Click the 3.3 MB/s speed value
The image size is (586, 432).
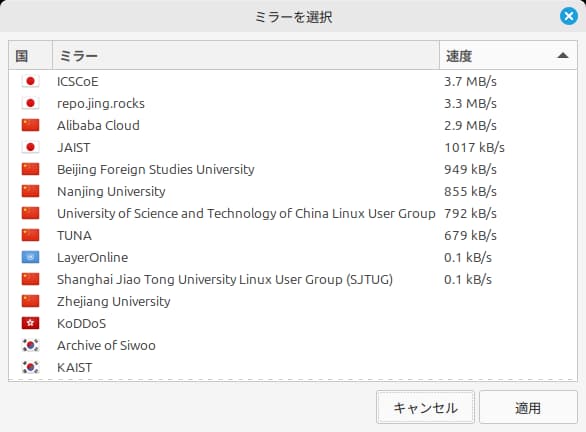click(x=471, y=104)
